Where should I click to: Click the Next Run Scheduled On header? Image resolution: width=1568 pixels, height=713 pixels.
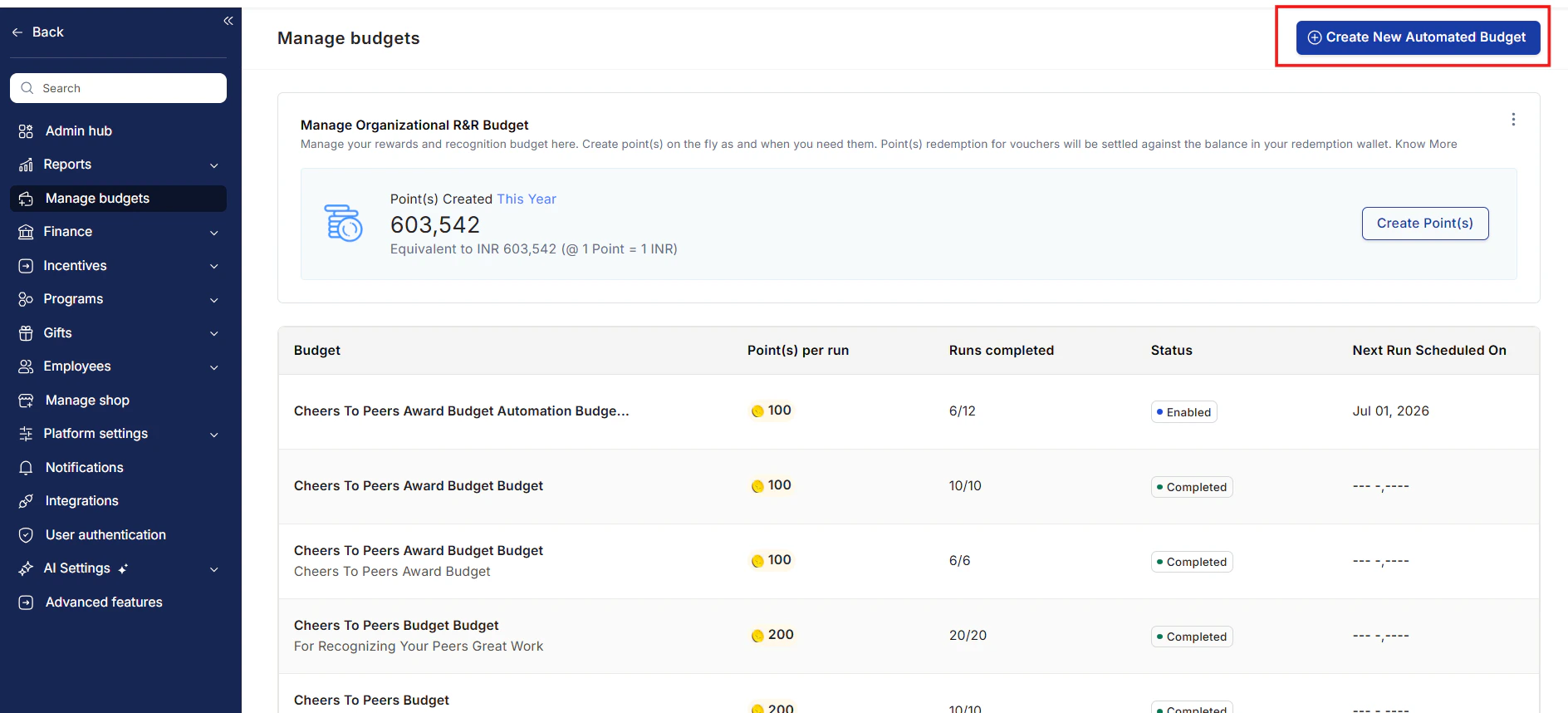tap(1429, 350)
